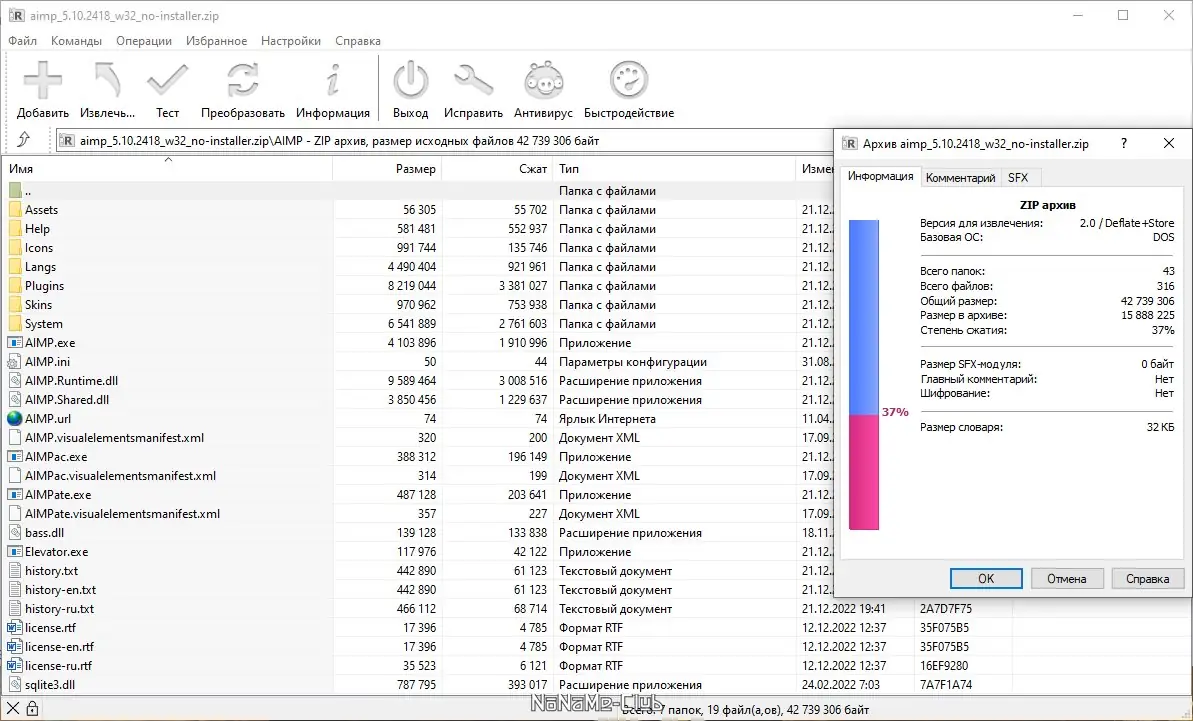This screenshot has width=1193, height=721.
Task: Open the Справка menu
Action: [358, 41]
